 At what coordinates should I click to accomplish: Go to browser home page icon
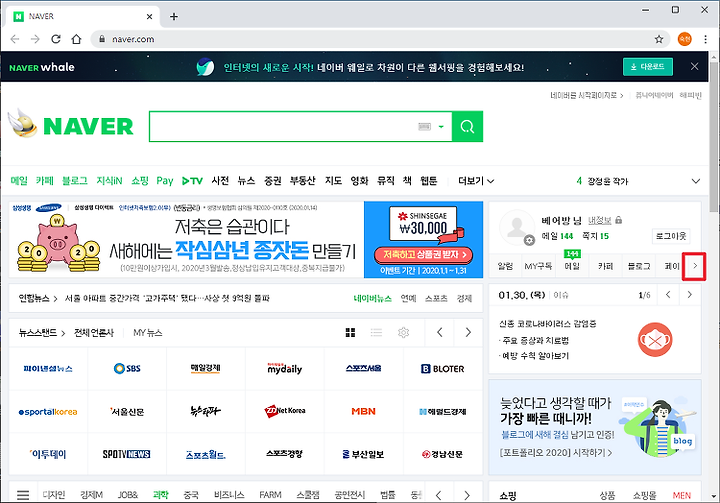(76, 39)
